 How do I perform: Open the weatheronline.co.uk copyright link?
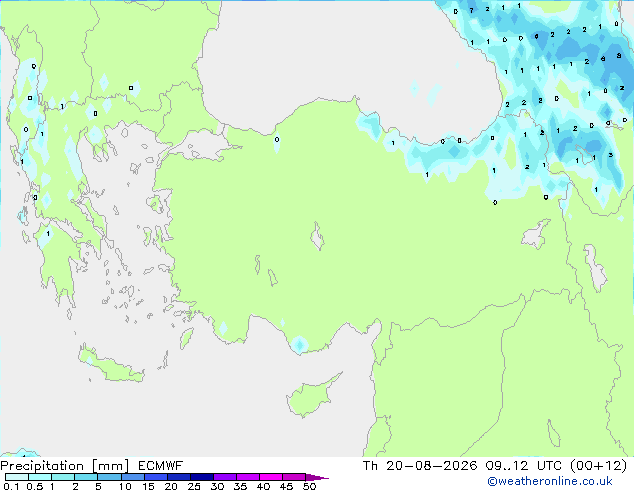(550, 481)
